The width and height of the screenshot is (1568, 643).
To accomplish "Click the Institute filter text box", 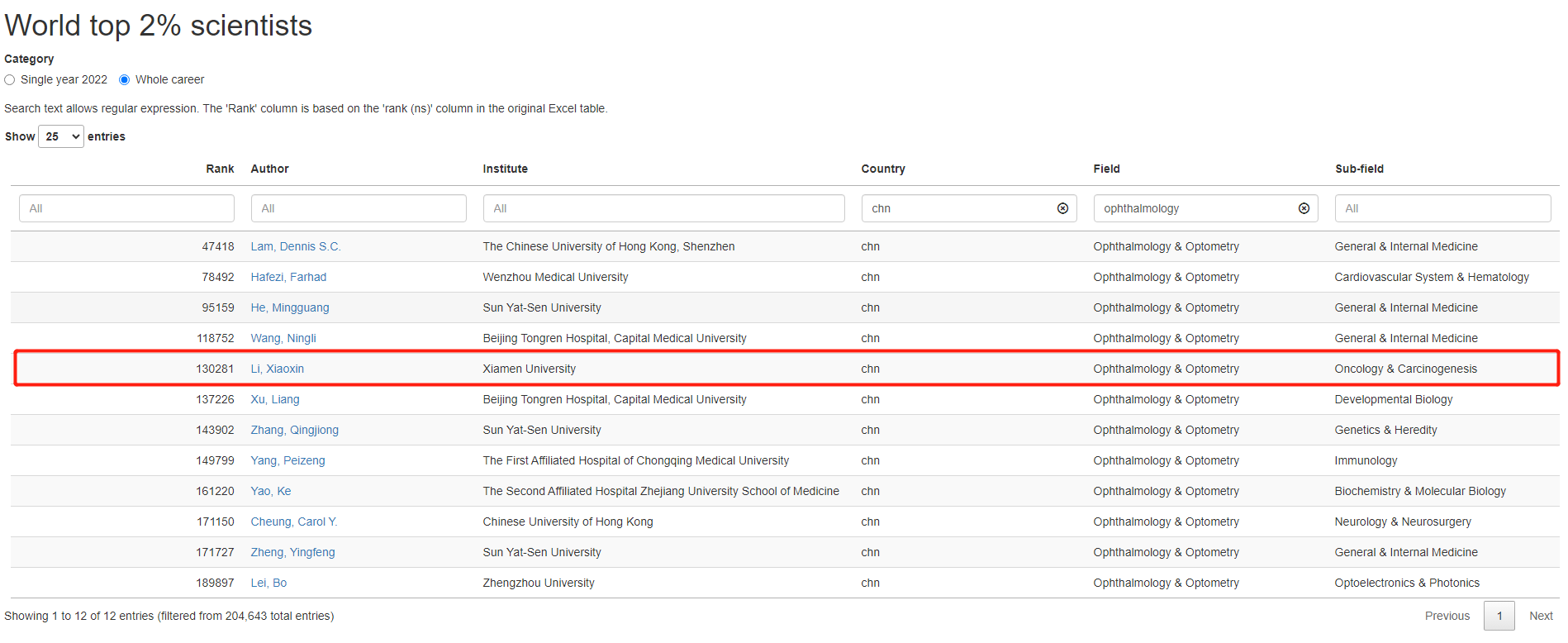I will (x=663, y=208).
